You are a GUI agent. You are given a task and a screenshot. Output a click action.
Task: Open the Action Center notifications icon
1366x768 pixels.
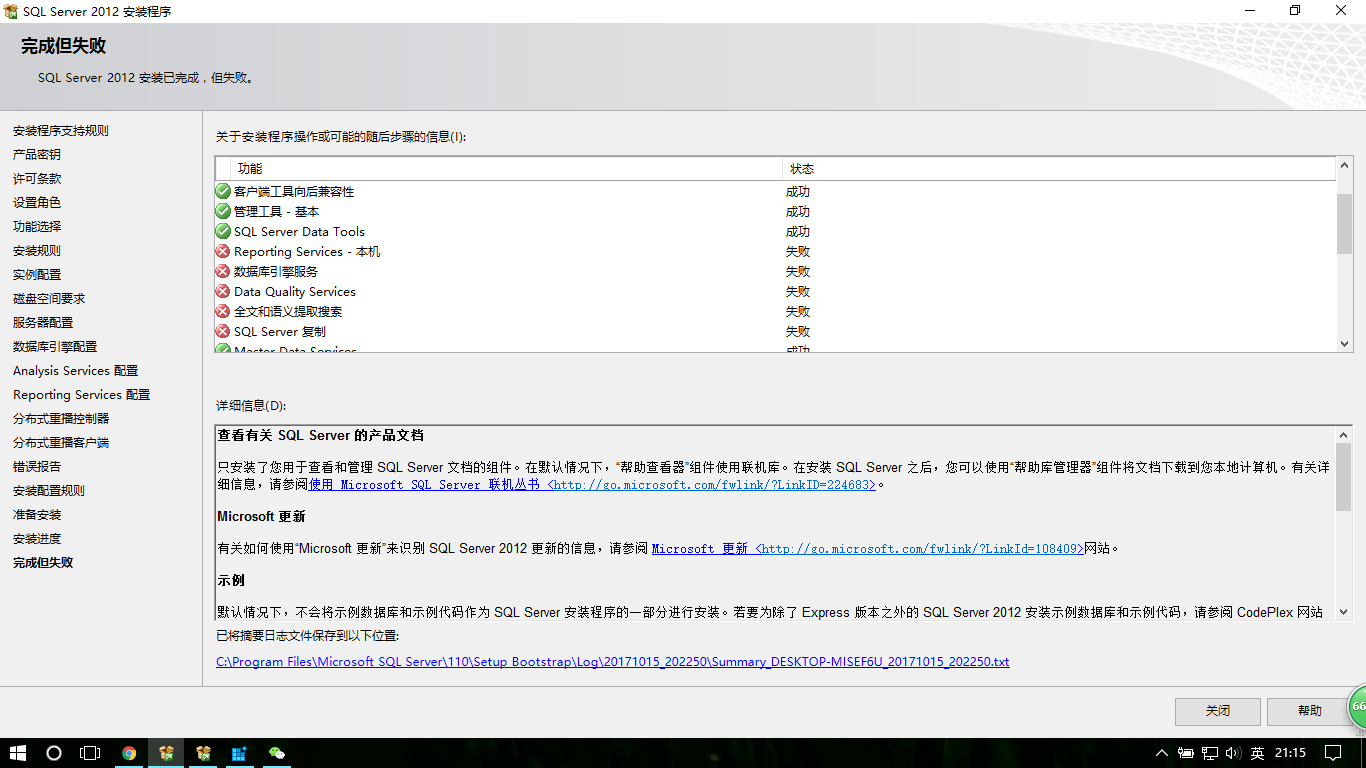(1333, 753)
